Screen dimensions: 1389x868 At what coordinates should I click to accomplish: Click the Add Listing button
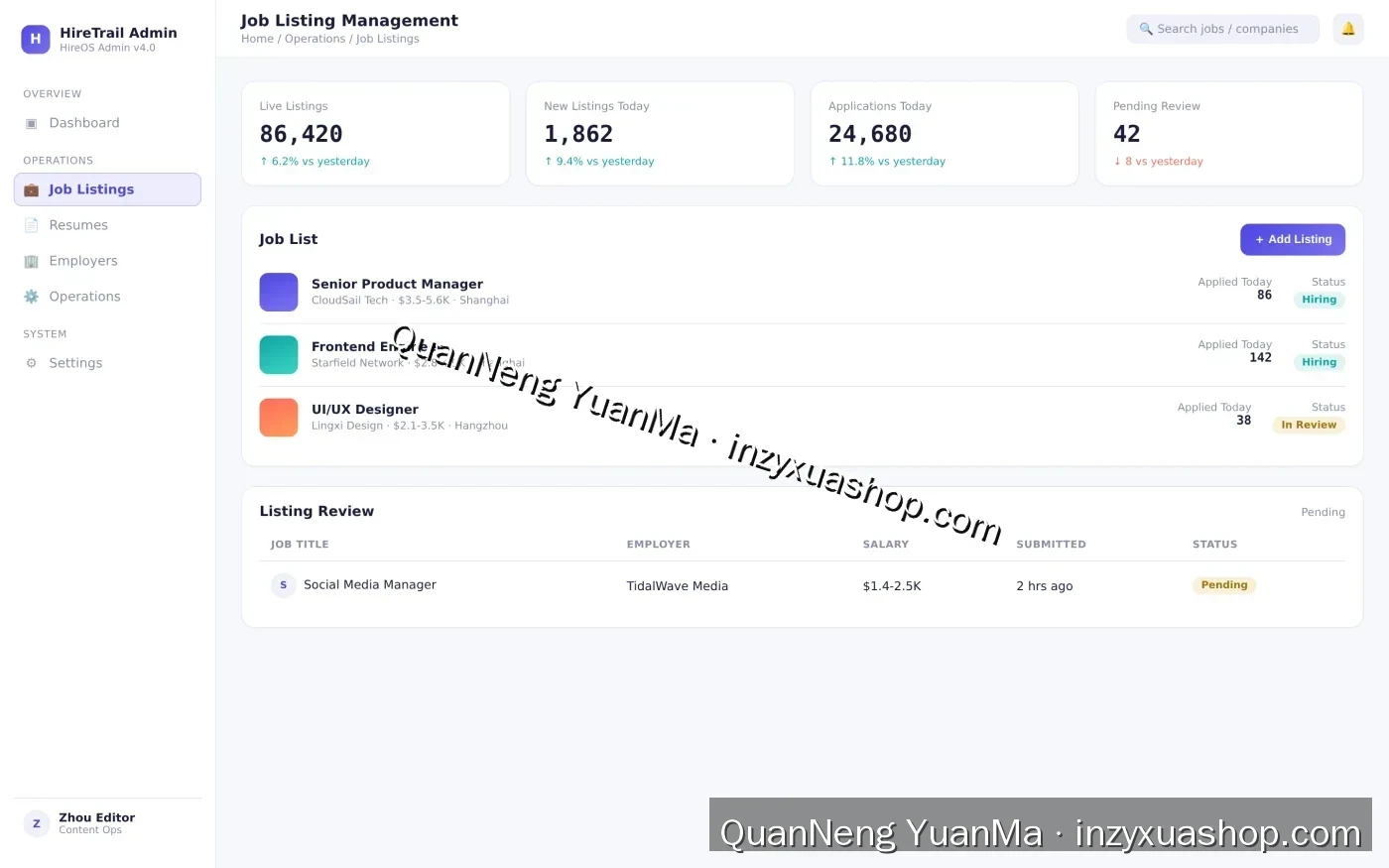click(x=1293, y=239)
